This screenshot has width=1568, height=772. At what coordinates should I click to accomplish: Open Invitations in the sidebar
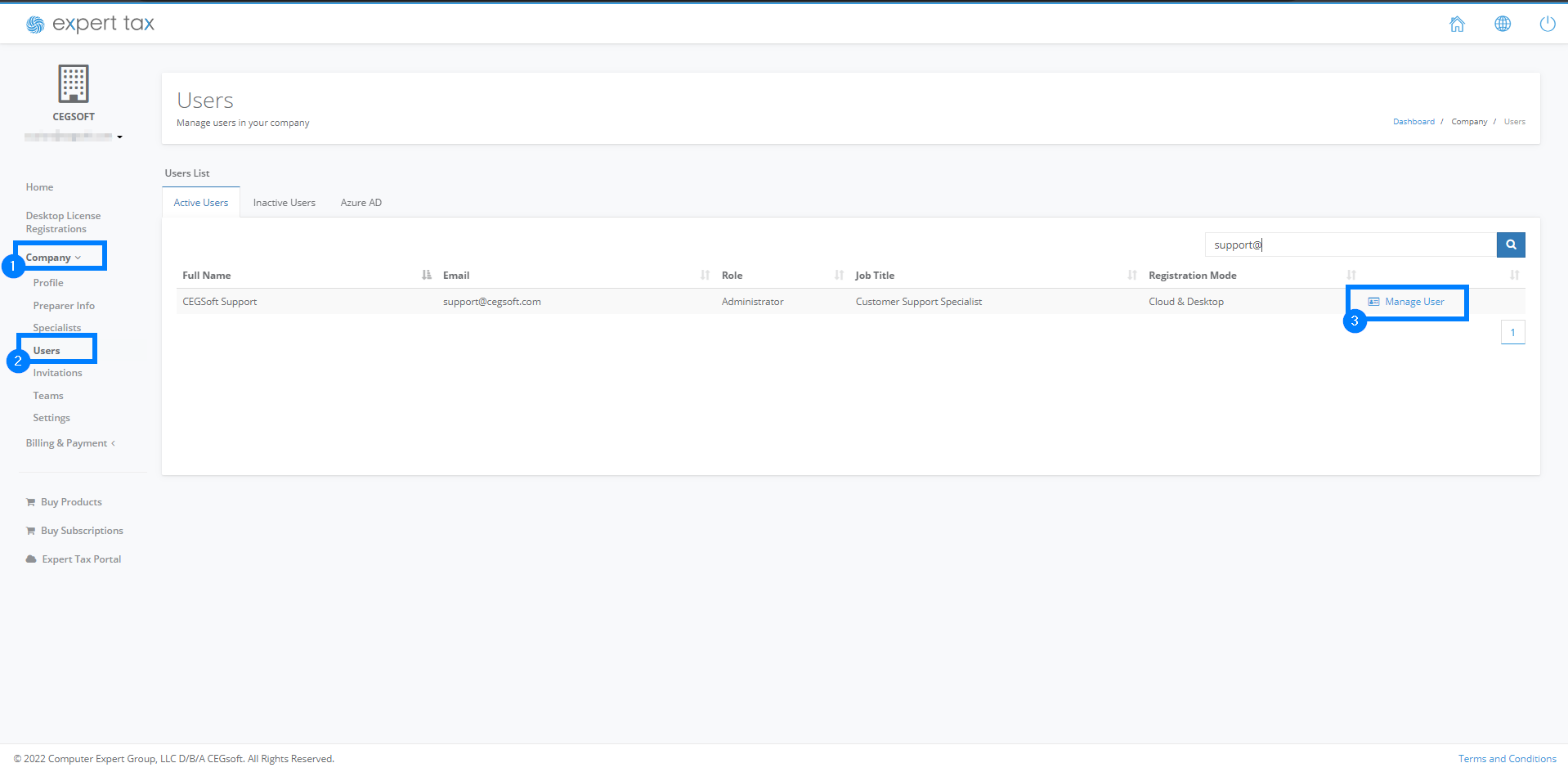click(x=57, y=373)
